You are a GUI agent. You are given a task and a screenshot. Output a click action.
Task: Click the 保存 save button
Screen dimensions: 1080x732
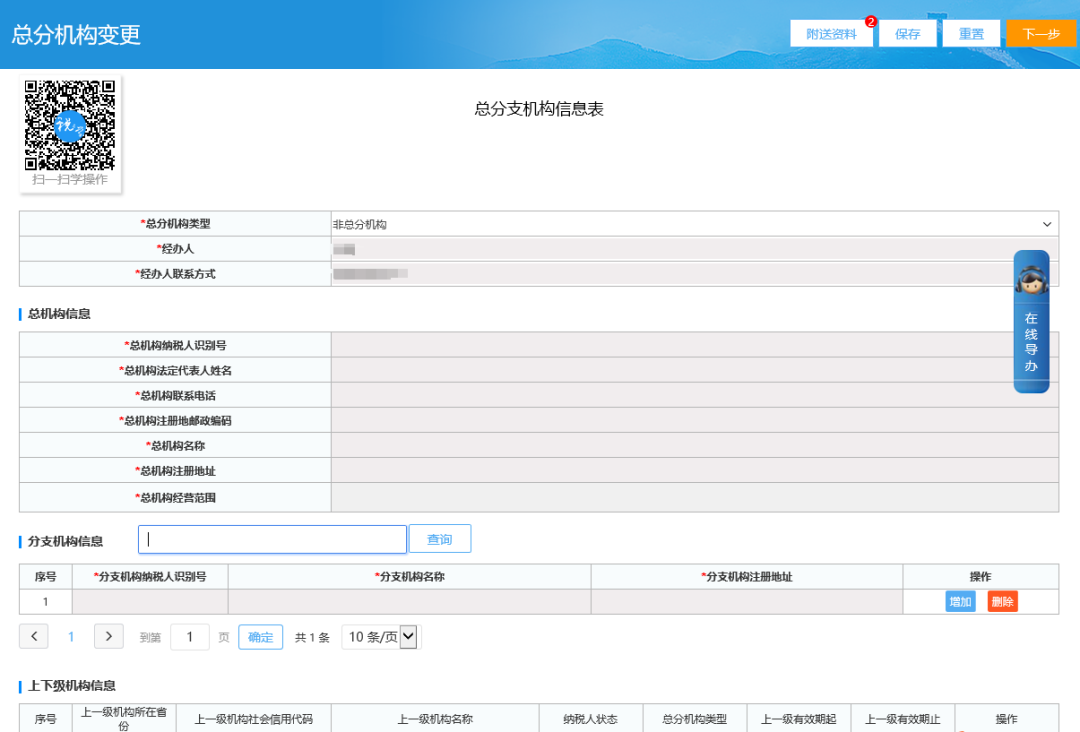(x=908, y=34)
